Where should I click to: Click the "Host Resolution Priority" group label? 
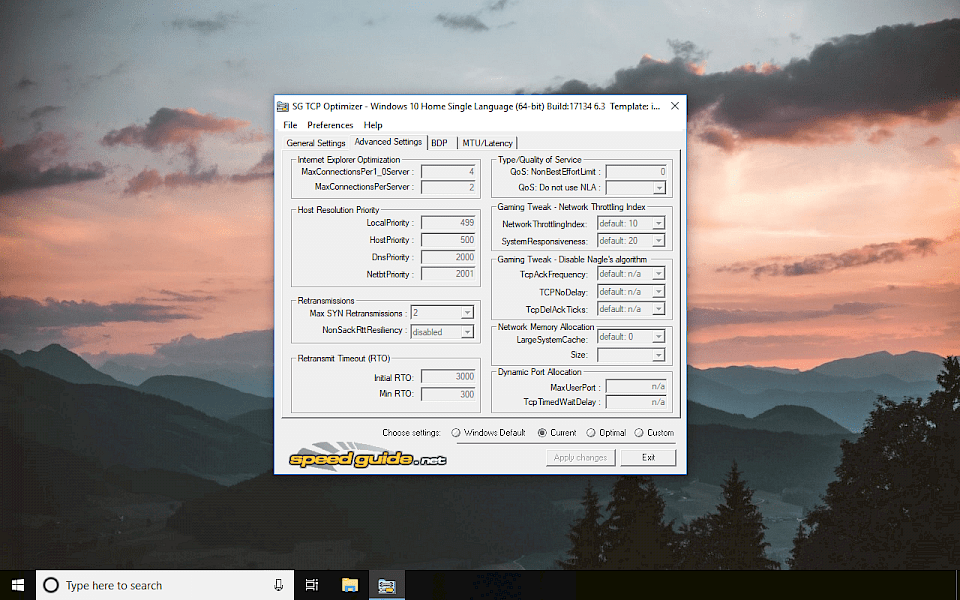pos(338,209)
